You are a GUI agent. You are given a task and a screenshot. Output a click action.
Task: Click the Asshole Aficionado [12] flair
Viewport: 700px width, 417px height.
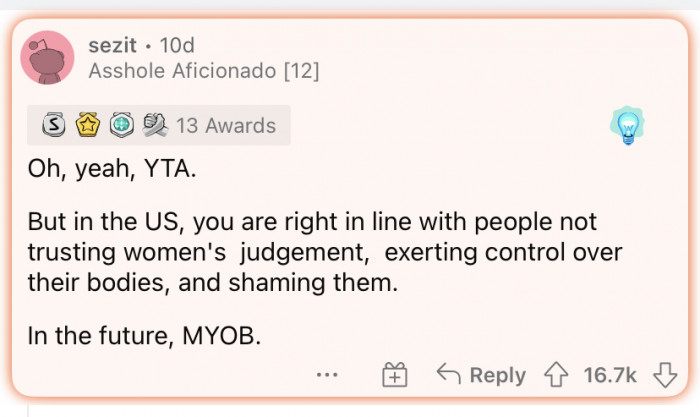tap(203, 72)
